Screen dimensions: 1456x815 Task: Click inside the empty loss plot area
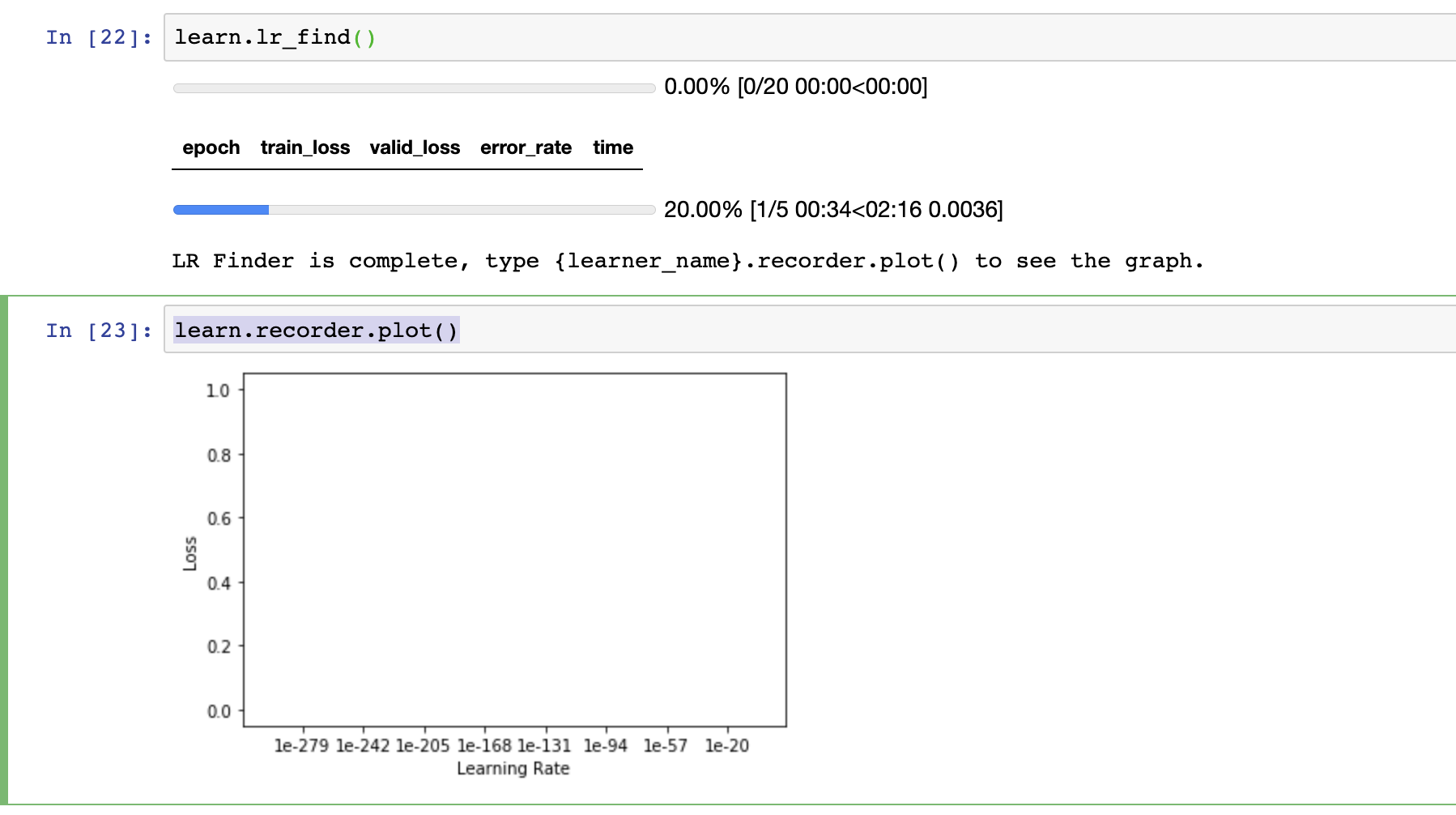point(514,549)
